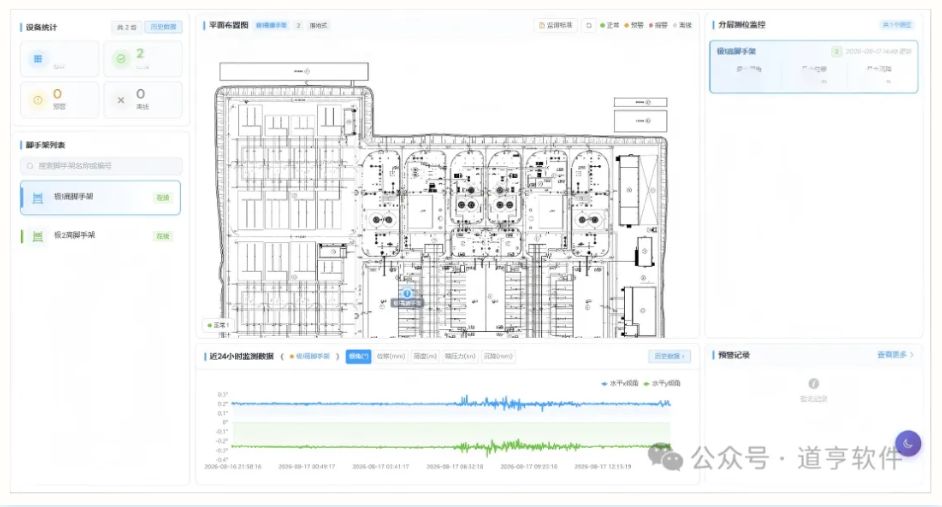The image size is (942, 507).
Task: Click the info icon in 预警记录 panel
Action: [813, 383]
